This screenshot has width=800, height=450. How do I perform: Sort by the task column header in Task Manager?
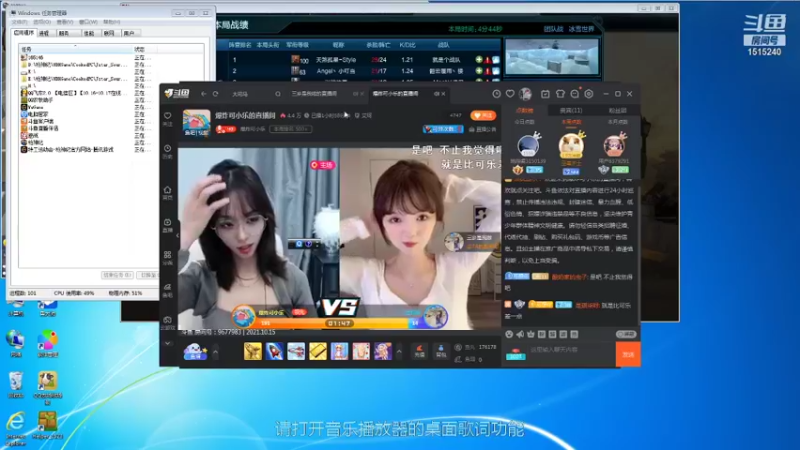pyautogui.click(x=76, y=49)
